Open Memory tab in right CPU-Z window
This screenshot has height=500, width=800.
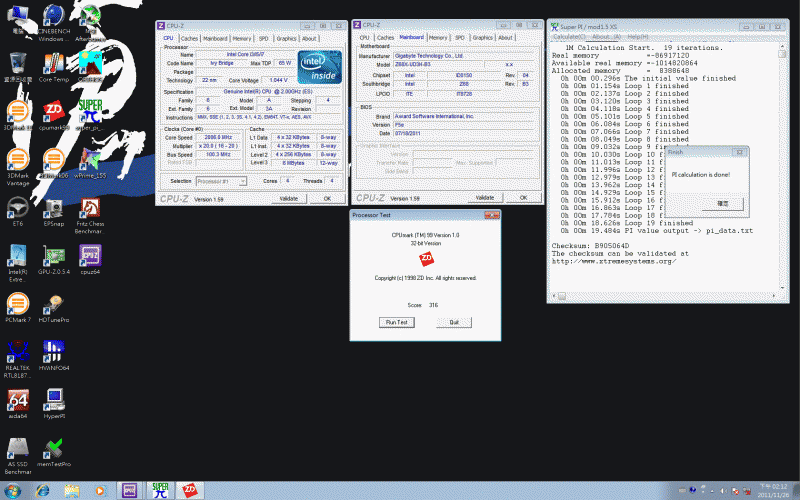pyautogui.click(x=438, y=38)
